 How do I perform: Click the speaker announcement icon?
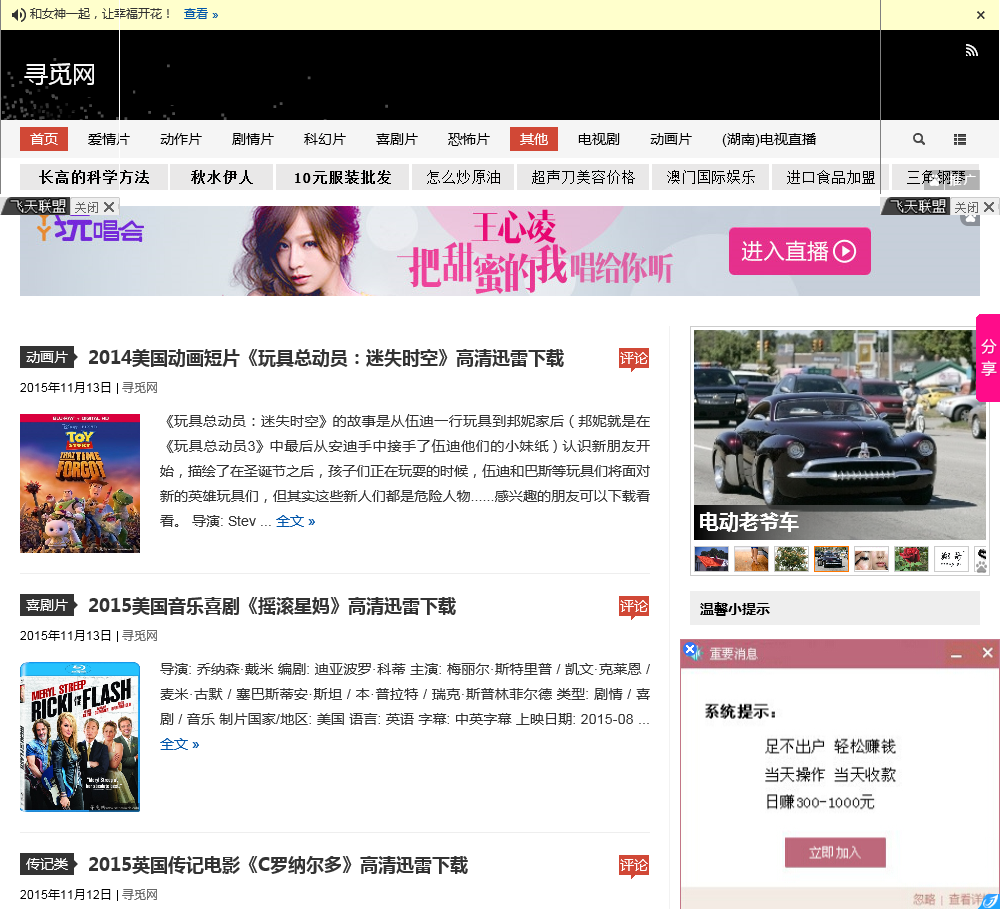coord(18,14)
